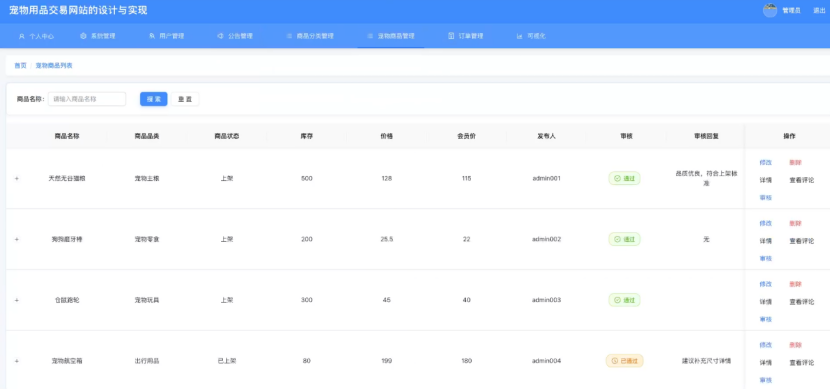This screenshot has height=389, width=830.
Task: Click 宠物商品列表 breadcrumb item
Action: [54, 66]
